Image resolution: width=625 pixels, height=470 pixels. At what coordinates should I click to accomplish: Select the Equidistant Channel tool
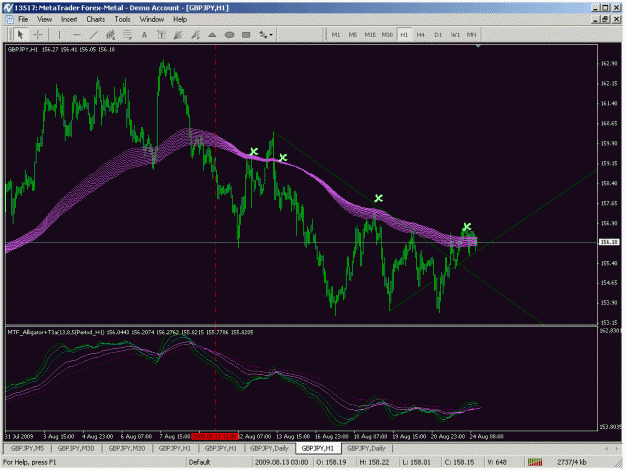tap(110, 35)
